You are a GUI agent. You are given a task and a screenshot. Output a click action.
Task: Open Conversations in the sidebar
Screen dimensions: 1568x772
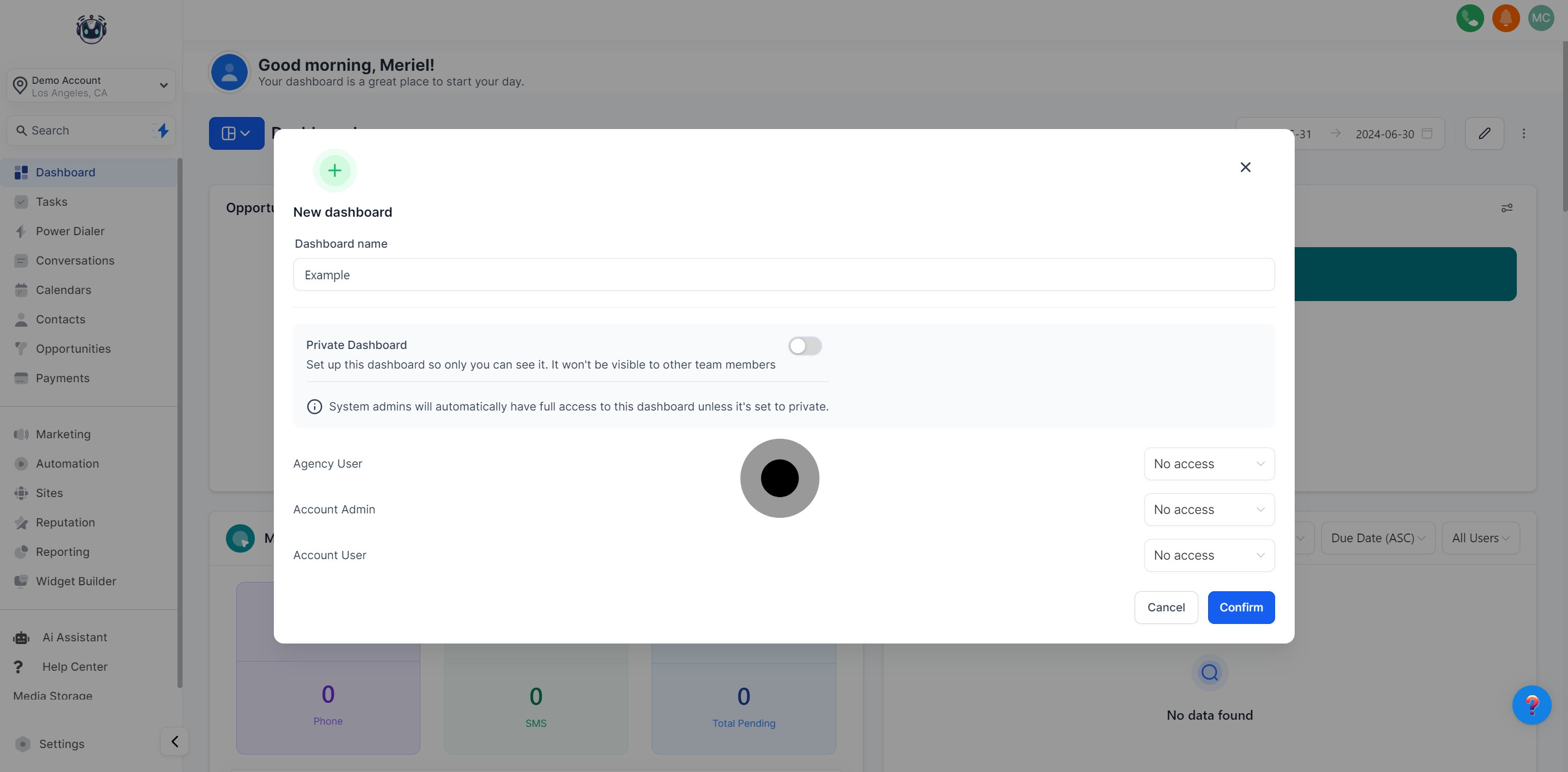pyautogui.click(x=75, y=261)
